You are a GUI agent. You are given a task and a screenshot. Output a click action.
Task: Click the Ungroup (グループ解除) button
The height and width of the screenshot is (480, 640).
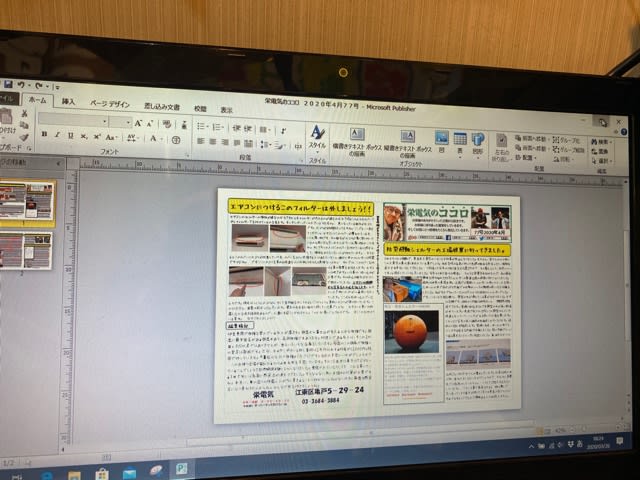coord(569,149)
